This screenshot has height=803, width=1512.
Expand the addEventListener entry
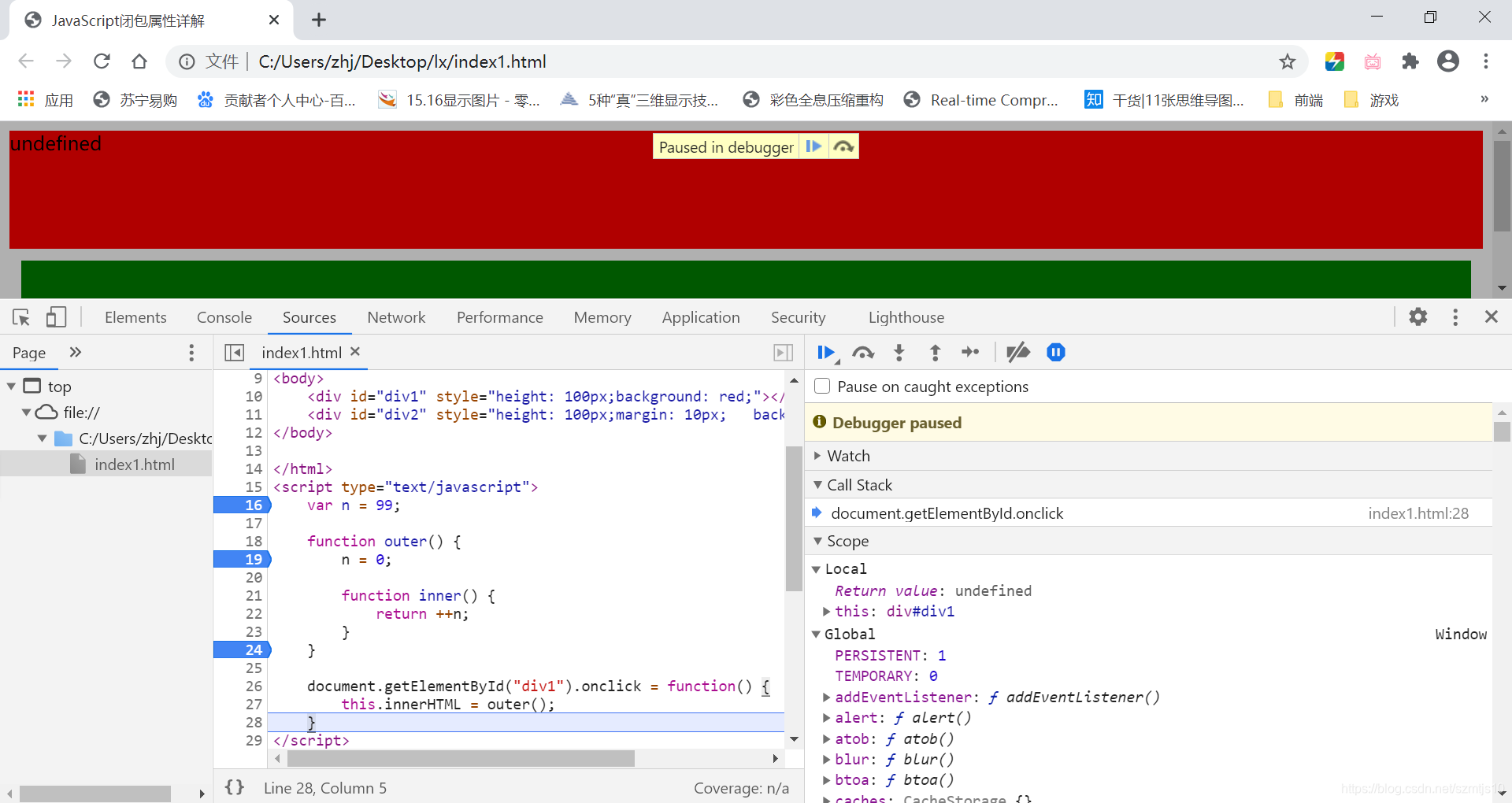pyautogui.click(x=826, y=698)
